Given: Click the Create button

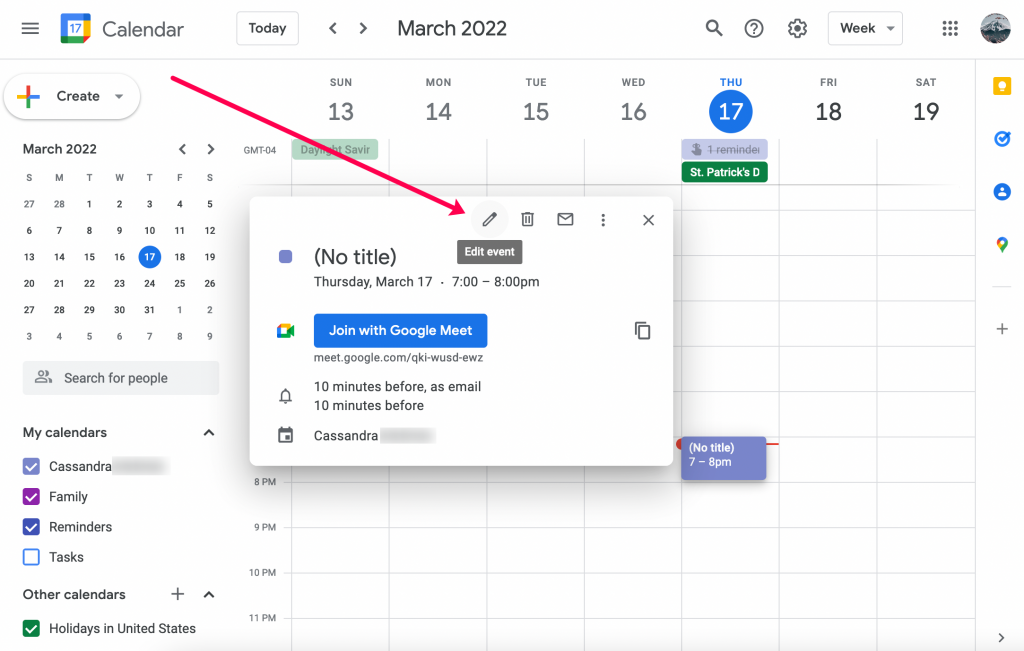Looking at the screenshot, I should point(72,96).
